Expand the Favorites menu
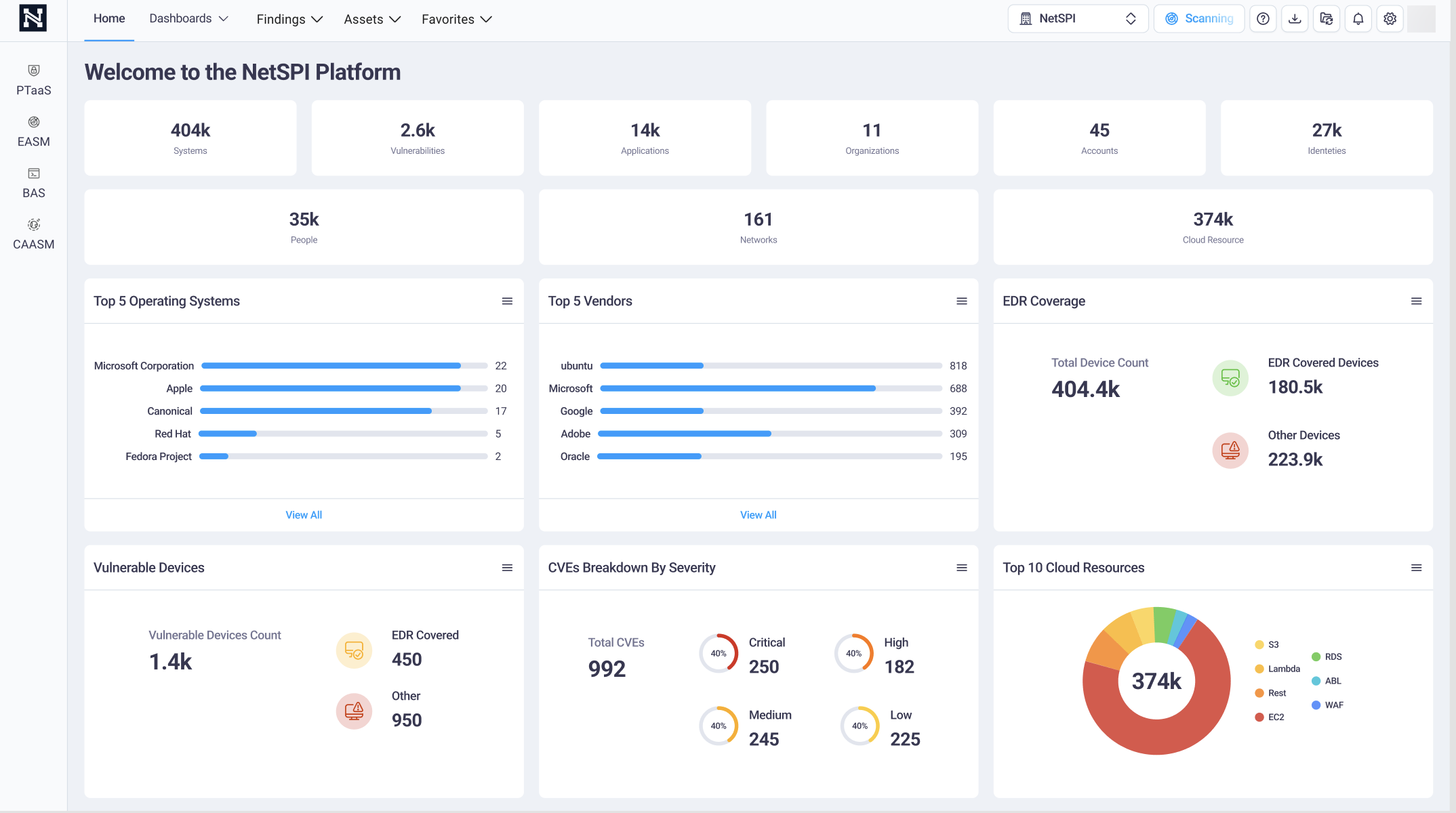The width and height of the screenshot is (1456, 813). tap(457, 20)
